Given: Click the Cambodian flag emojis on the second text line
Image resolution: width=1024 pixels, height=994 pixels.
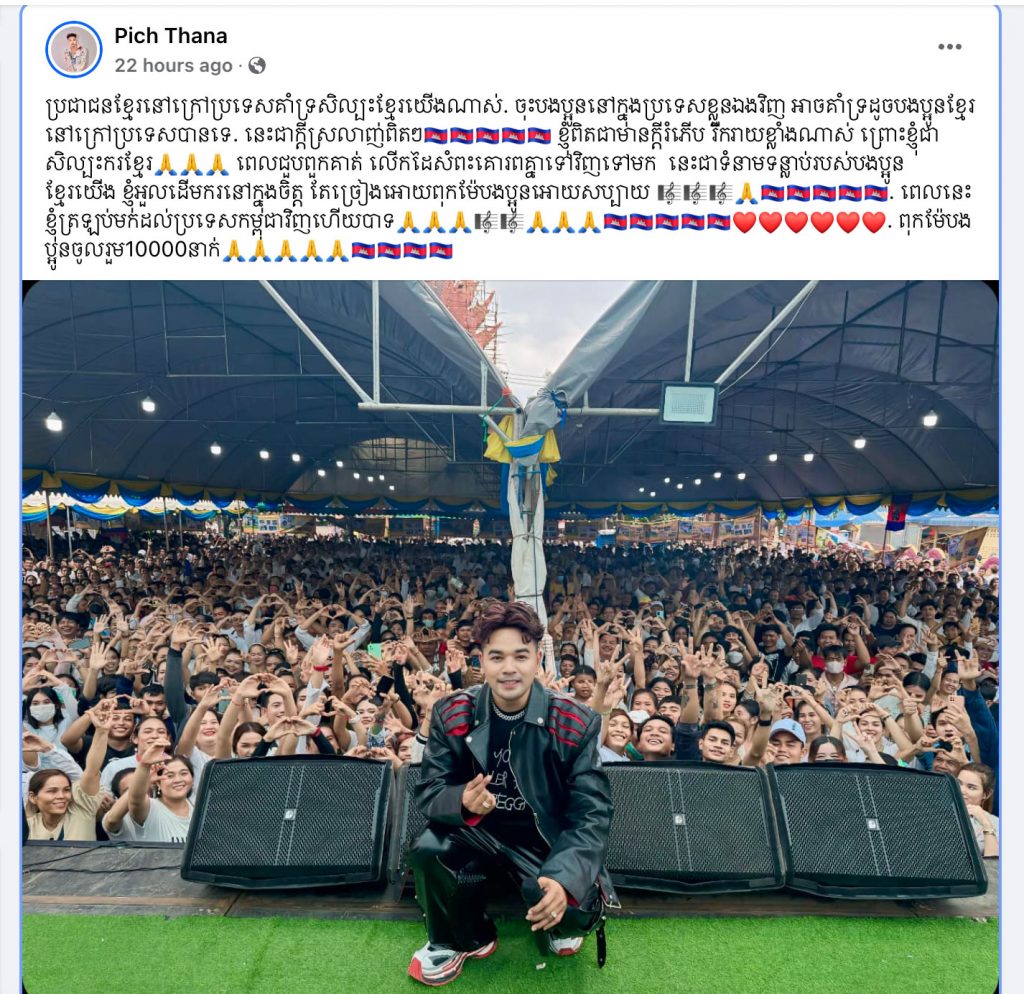Looking at the screenshot, I should pos(488,135).
